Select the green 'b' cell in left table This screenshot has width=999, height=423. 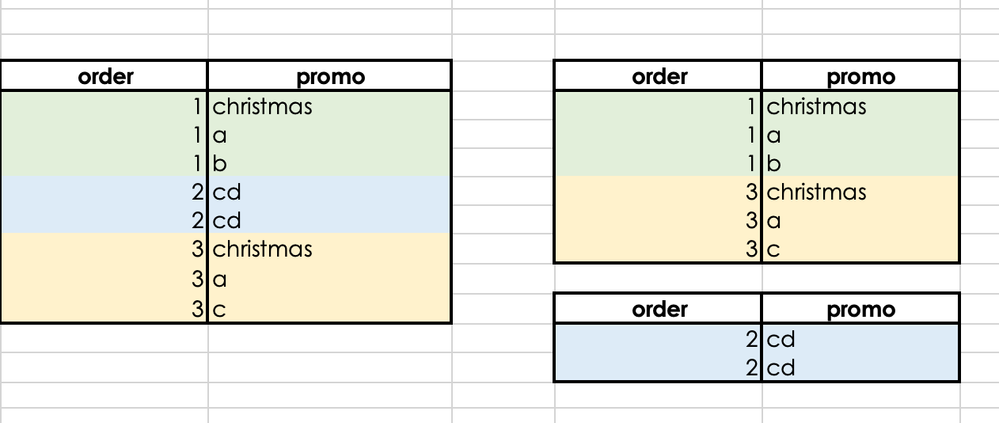pyautogui.click(x=329, y=162)
